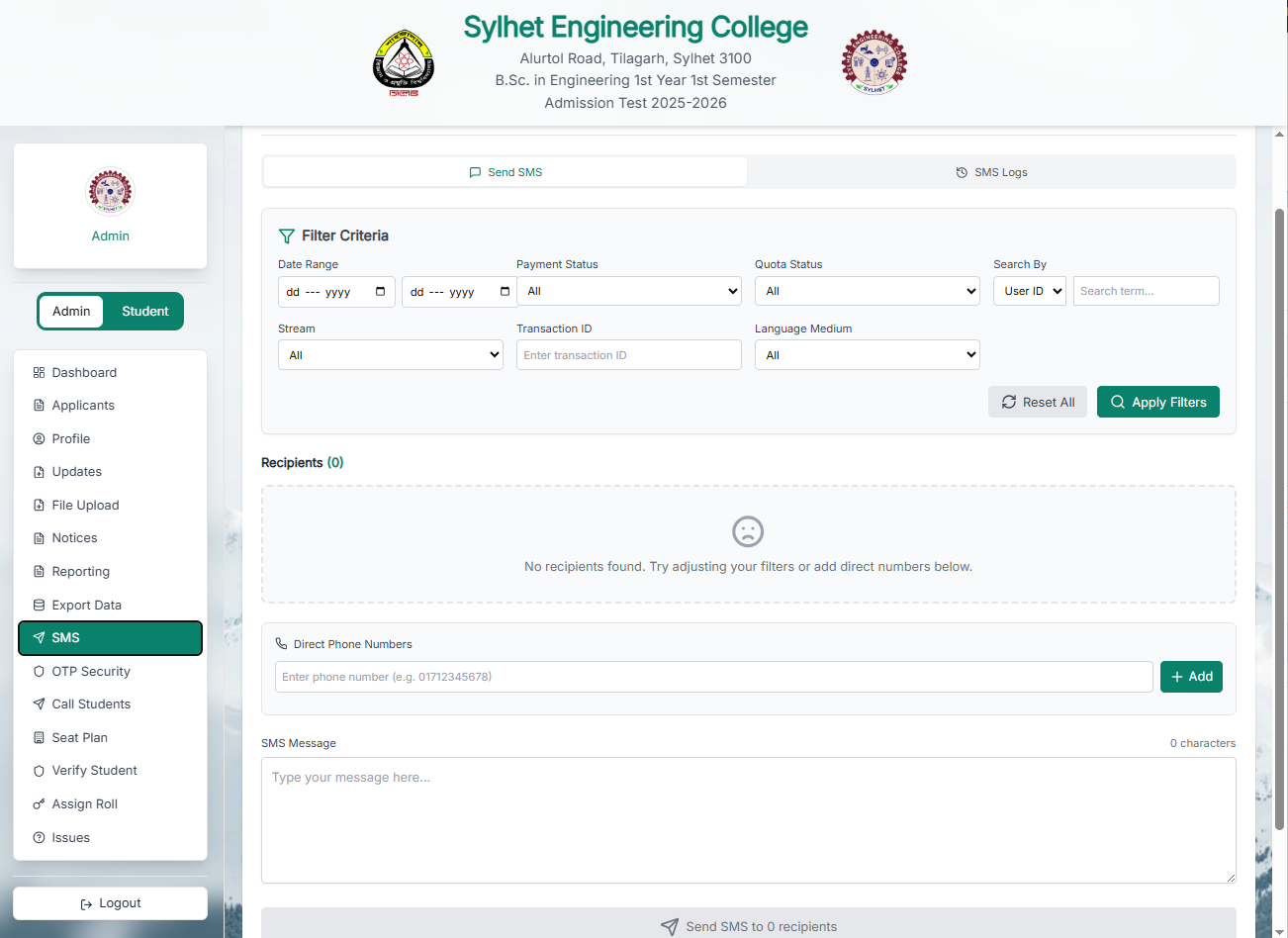Click the left college logo in header
Image resolution: width=1288 pixels, height=938 pixels.
(x=404, y=63)
